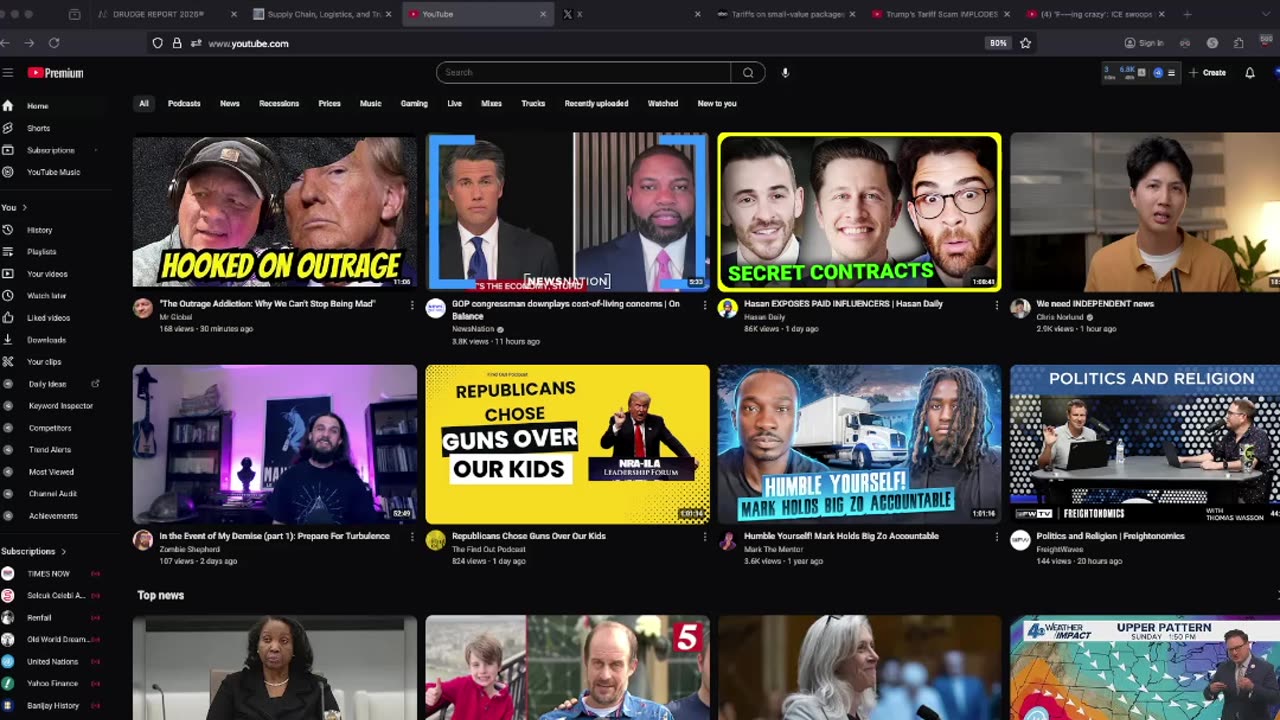The height and width of the screenshot is (720, 1280).
Task: Click Sign in in browser toolbar
Action: click(1144, 43)
